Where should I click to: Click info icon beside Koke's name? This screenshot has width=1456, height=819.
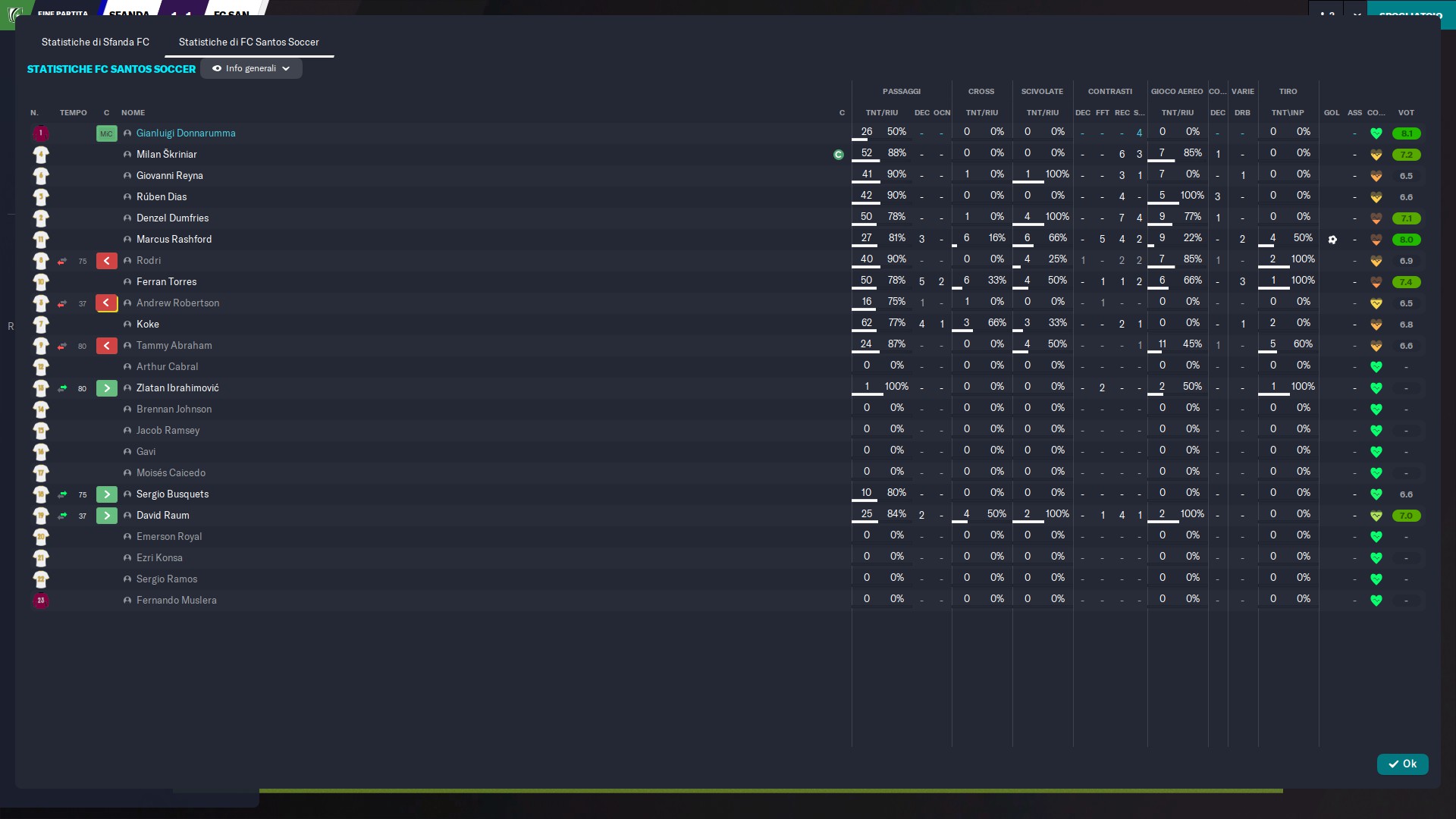[127, 325]
